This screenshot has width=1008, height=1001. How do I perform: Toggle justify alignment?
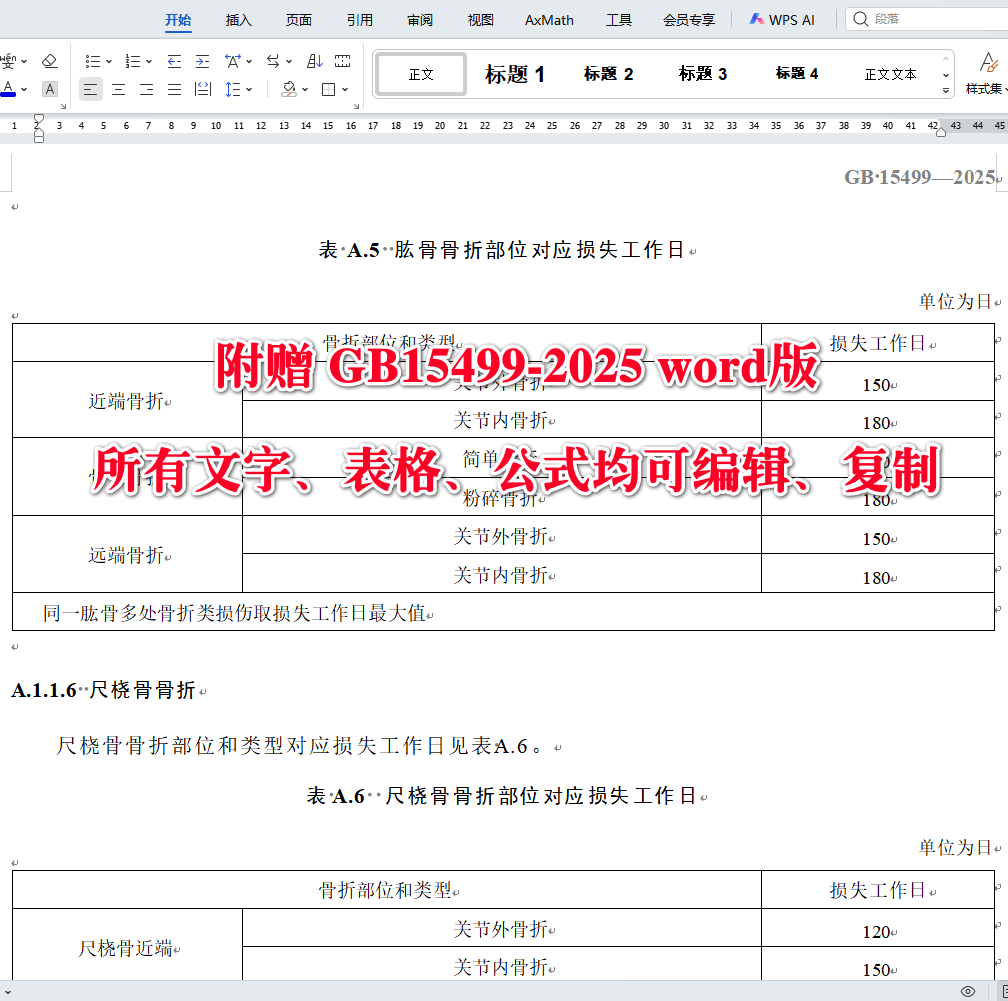pyautogui.click(x=174, y=89)
